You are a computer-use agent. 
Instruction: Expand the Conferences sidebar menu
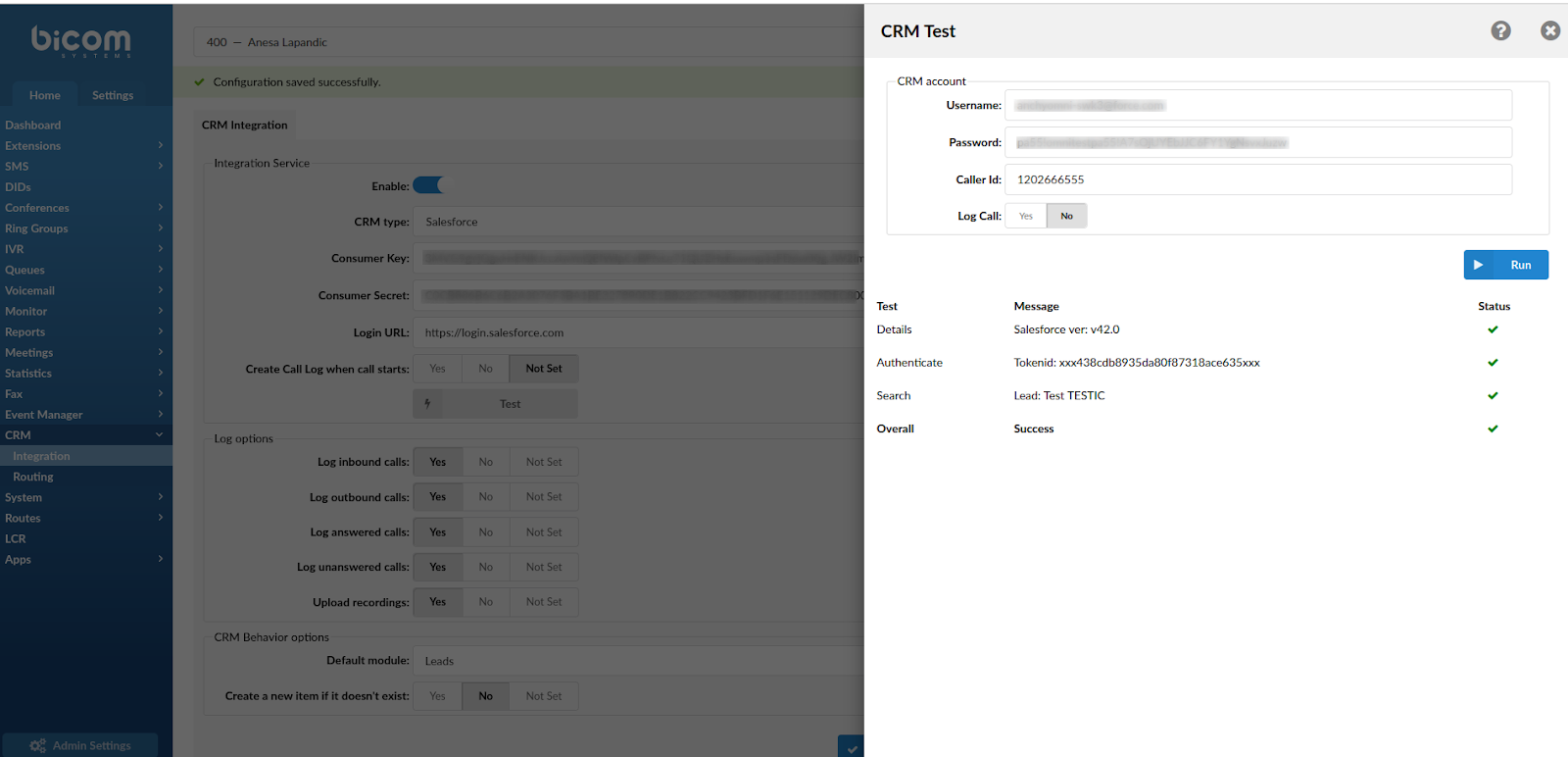[84, 208]
